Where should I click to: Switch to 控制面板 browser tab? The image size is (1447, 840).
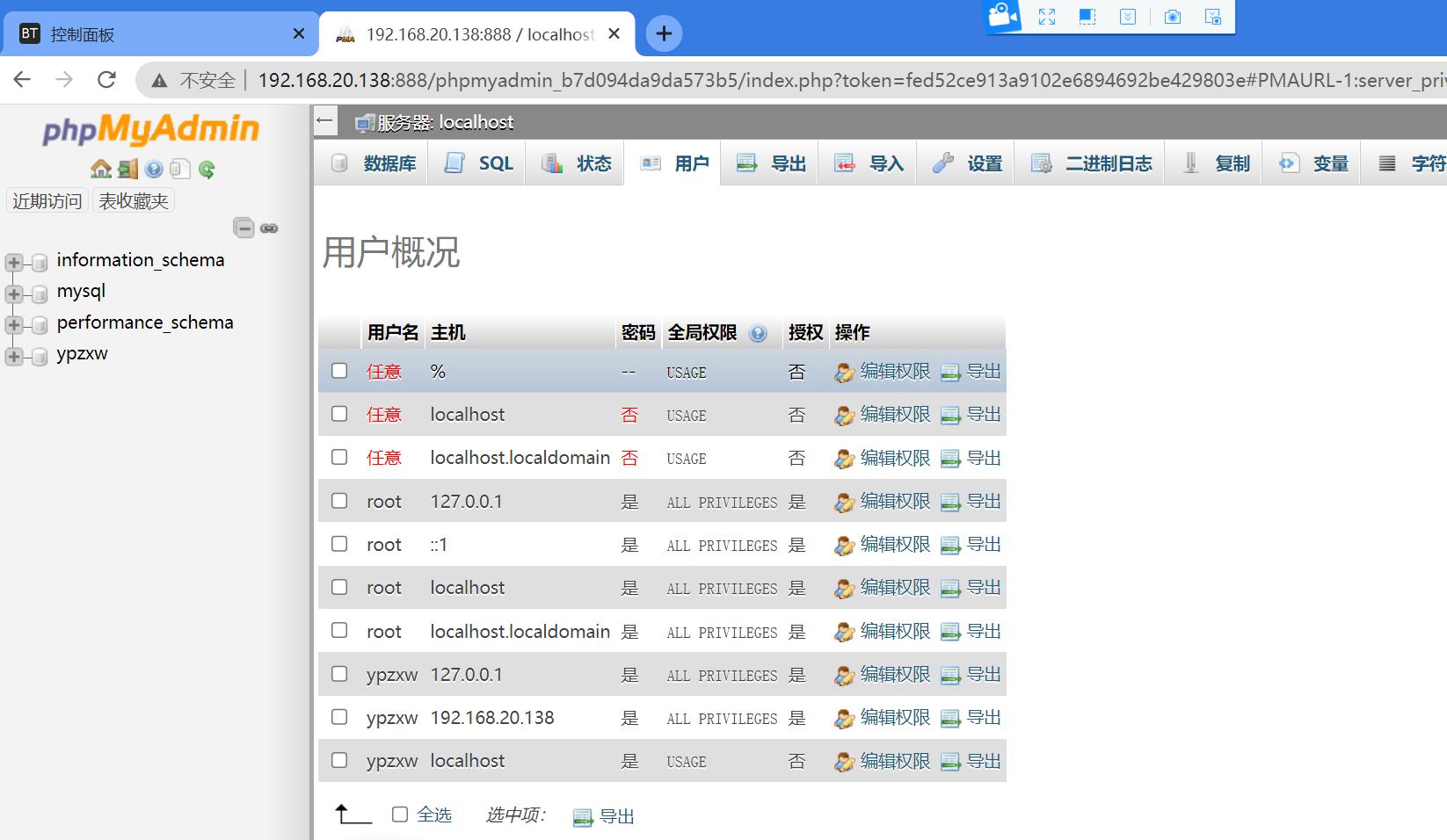162,34
